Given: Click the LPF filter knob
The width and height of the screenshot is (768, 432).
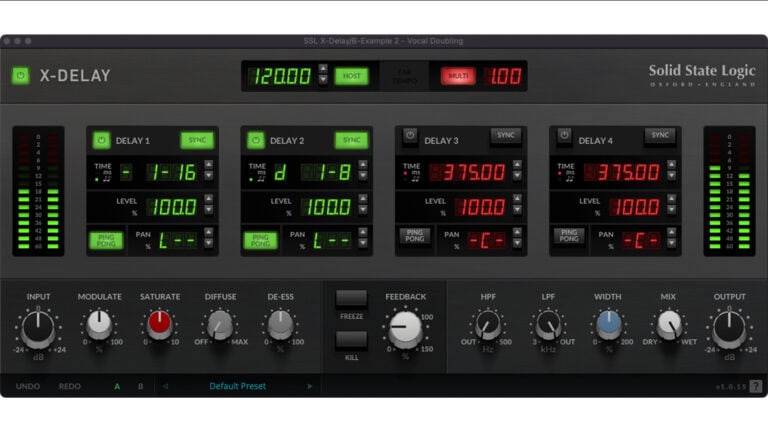Looking at the screenshot, I should [548, 324].
